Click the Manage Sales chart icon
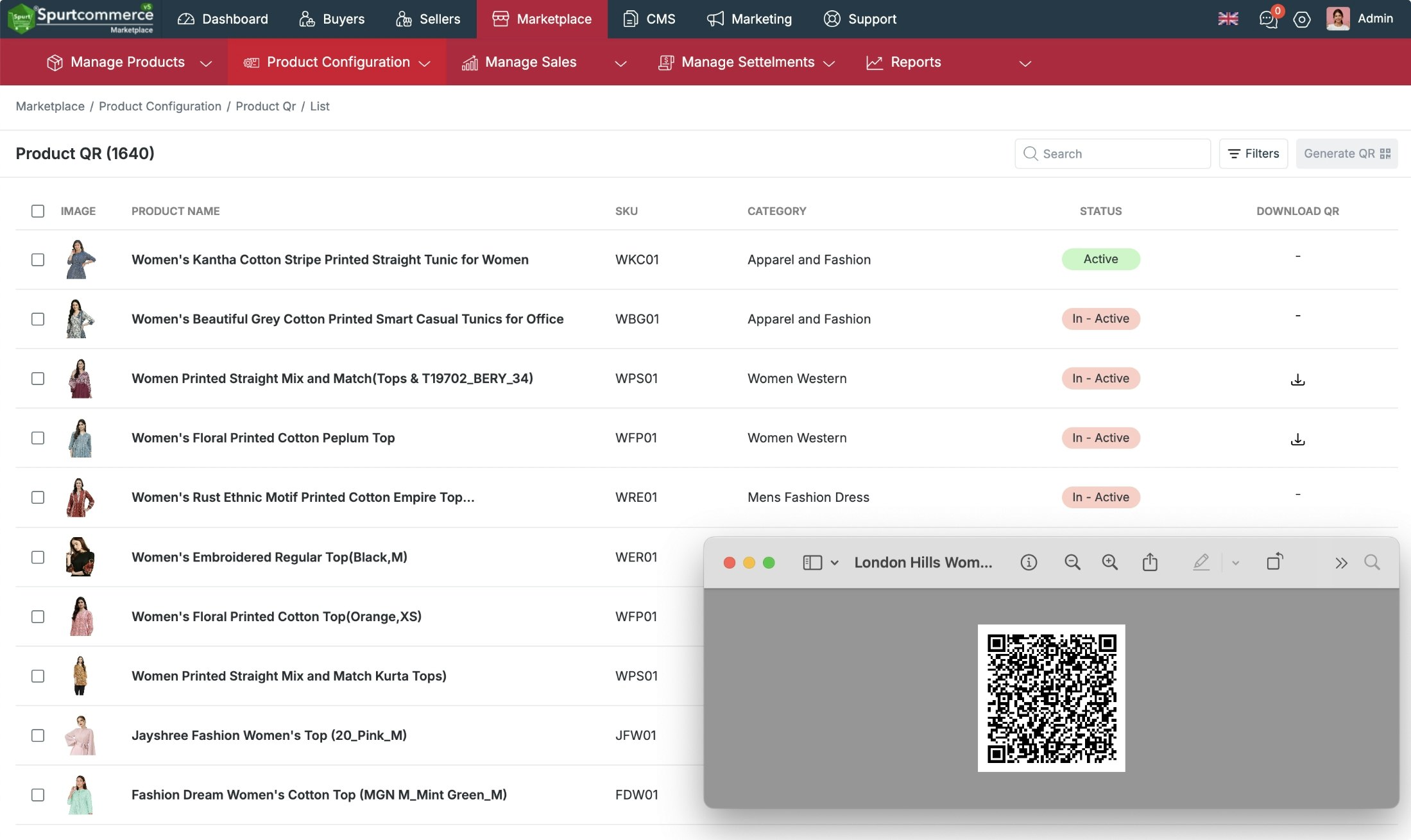Viewport: 1411px width, 840px height. point(470,63)
